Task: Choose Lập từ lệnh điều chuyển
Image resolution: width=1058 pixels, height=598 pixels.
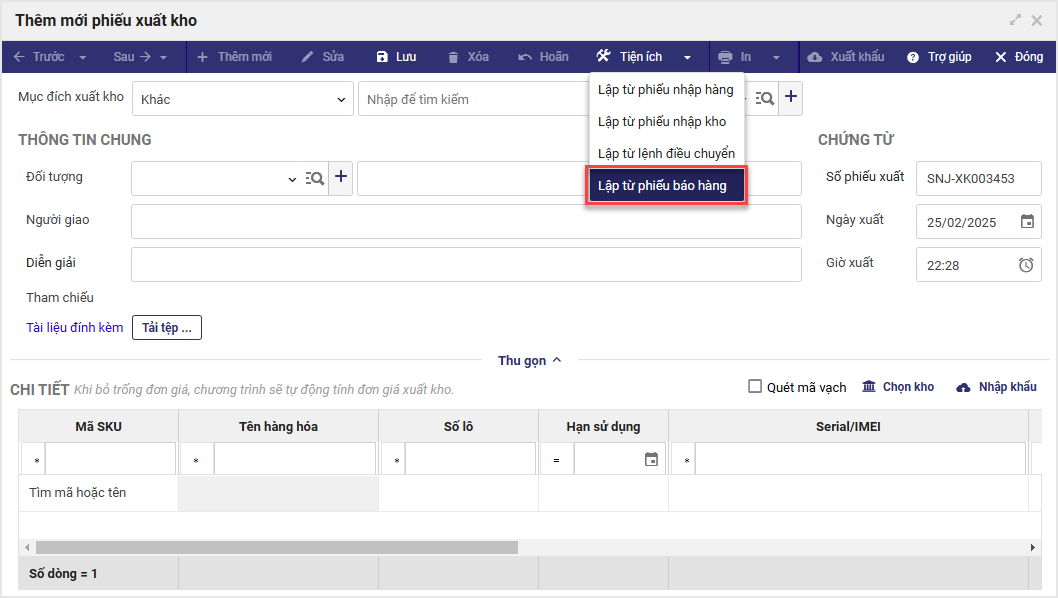Action: pyautogui.click(x=666, y=153)
